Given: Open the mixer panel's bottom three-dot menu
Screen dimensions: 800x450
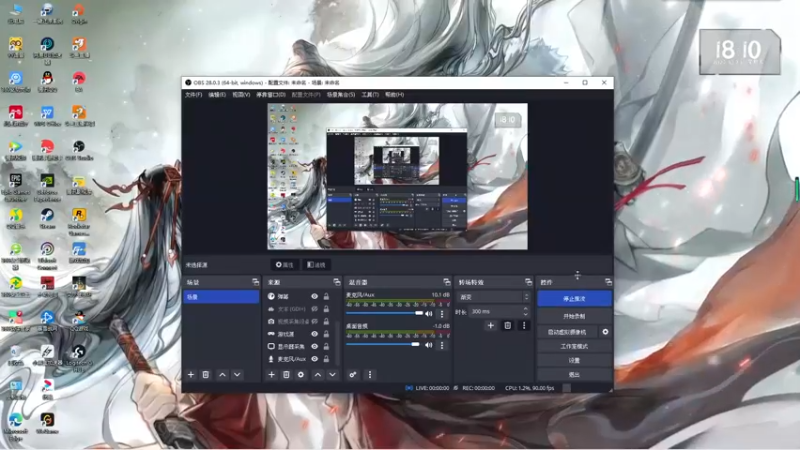Looking at the screenshot, I should coord(370,374).
